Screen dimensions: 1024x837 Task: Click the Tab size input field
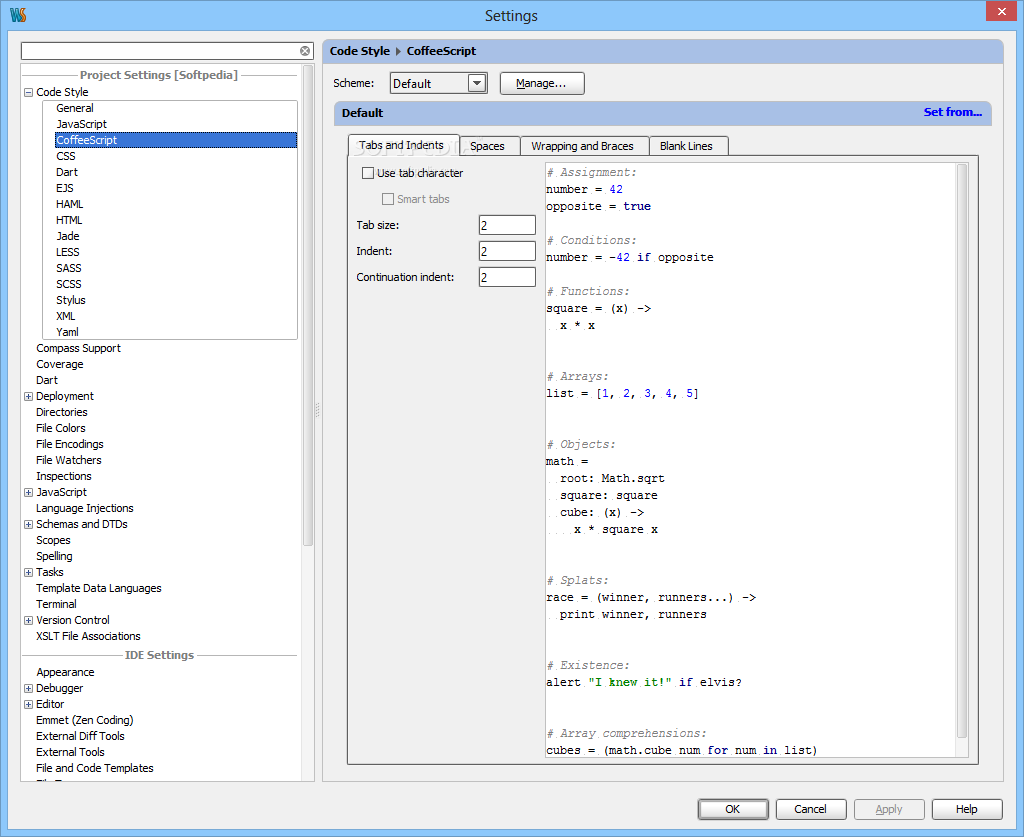point(507,225)
